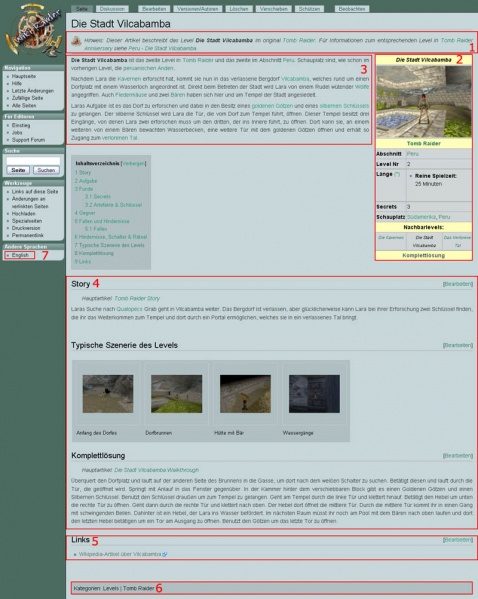This screenshot has height=599, width=478.
Task: Click the verlorenen Tal link in the intro
Action: [119, 138]
